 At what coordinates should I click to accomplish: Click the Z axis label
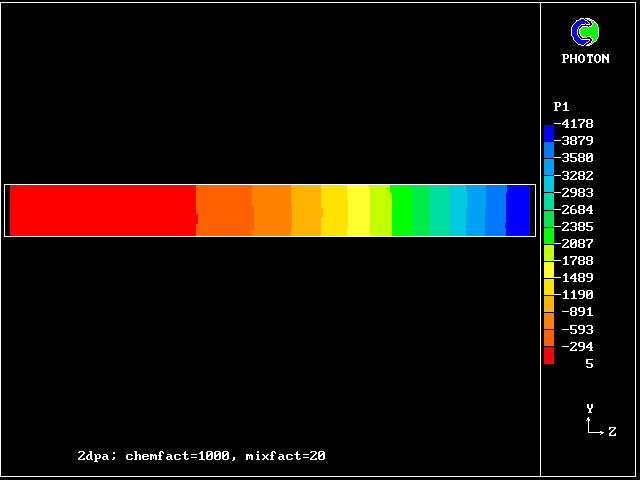click(x=612, y=432)
